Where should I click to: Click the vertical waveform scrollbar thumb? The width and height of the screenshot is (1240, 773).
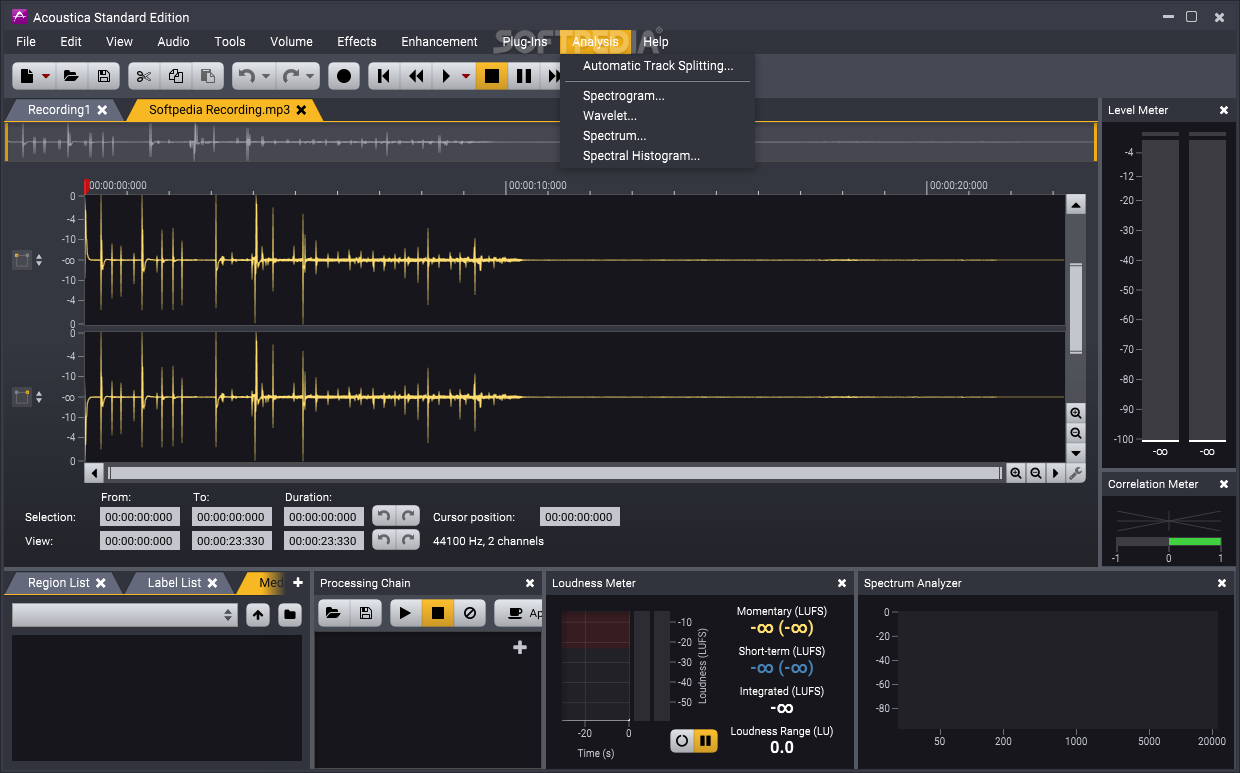1076,308
